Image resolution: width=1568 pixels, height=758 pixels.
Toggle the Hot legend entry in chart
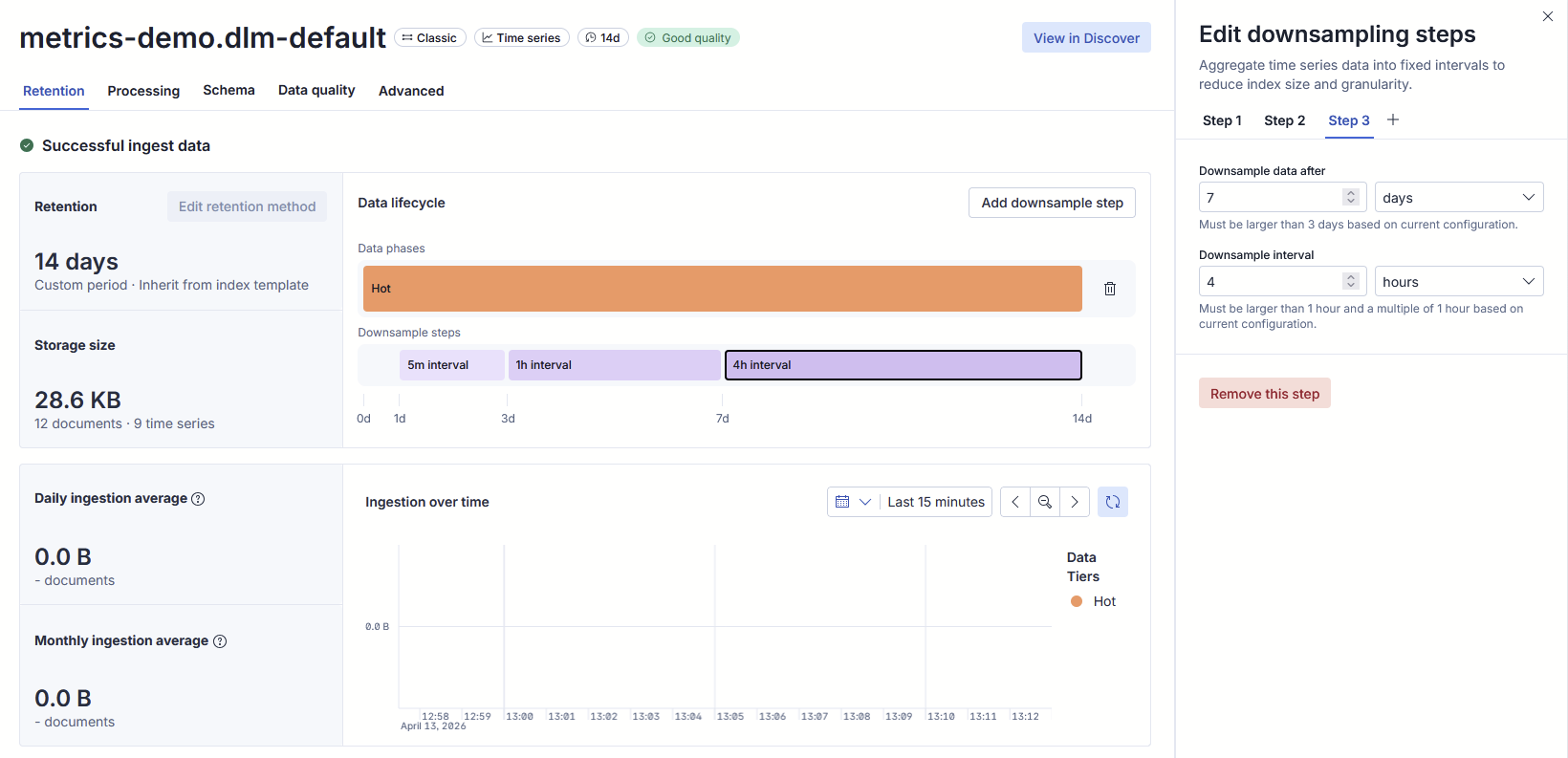(x=1094, y=601)
